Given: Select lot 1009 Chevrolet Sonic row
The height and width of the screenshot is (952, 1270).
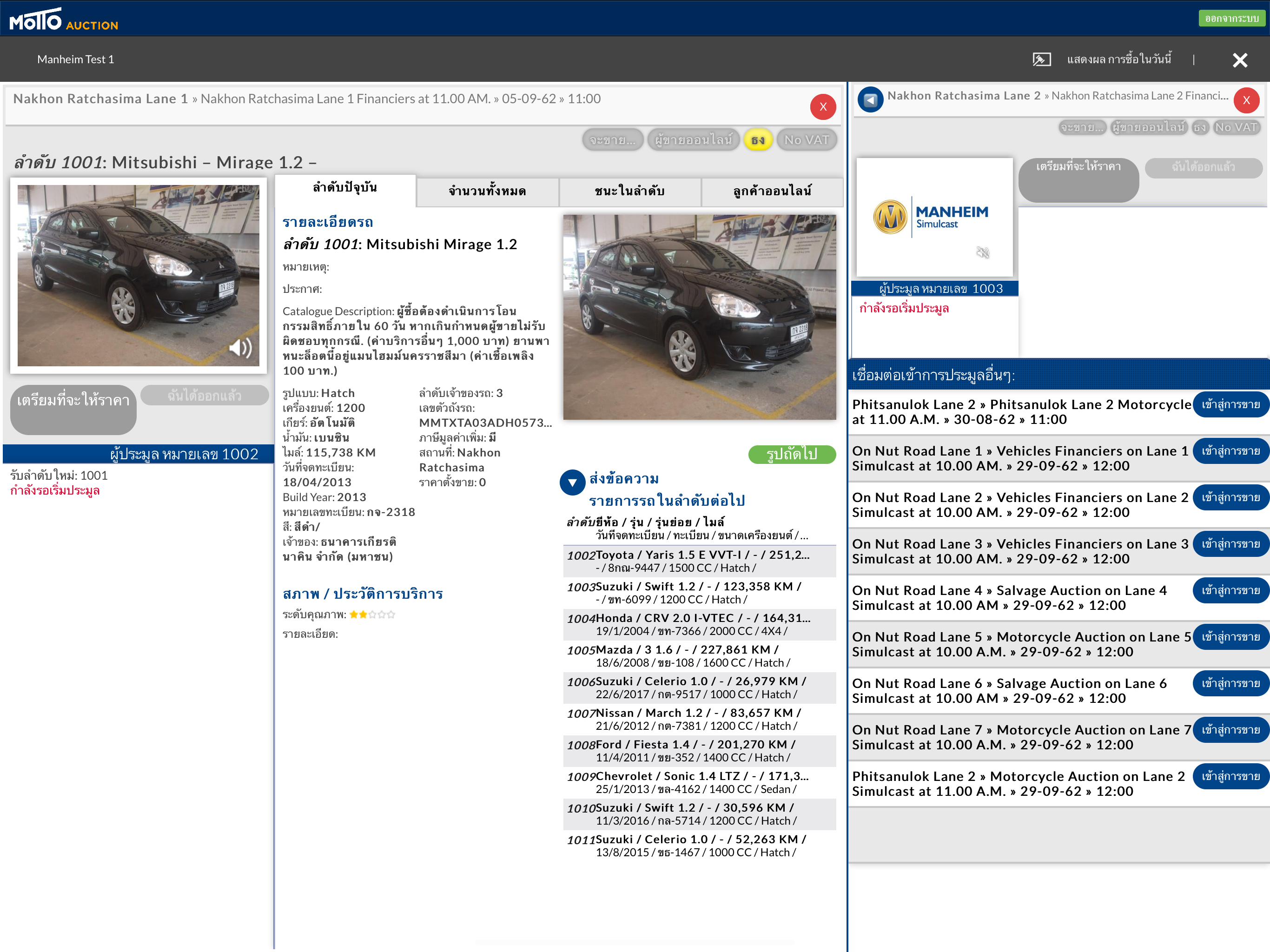Looking at the screenshot, I should [x=699, y=783].
